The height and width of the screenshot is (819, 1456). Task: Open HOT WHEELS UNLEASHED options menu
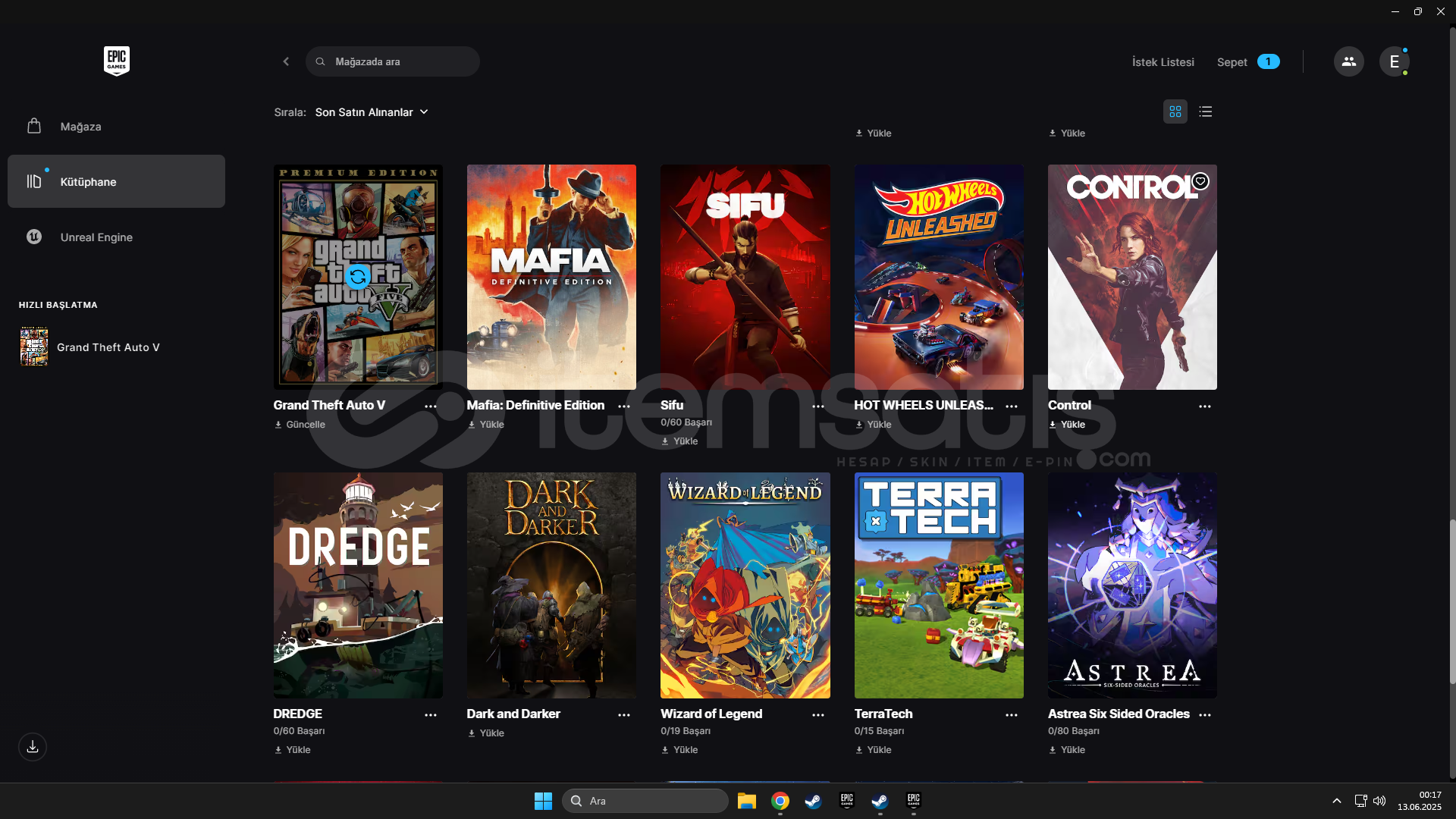click(x=1012, y=406)
